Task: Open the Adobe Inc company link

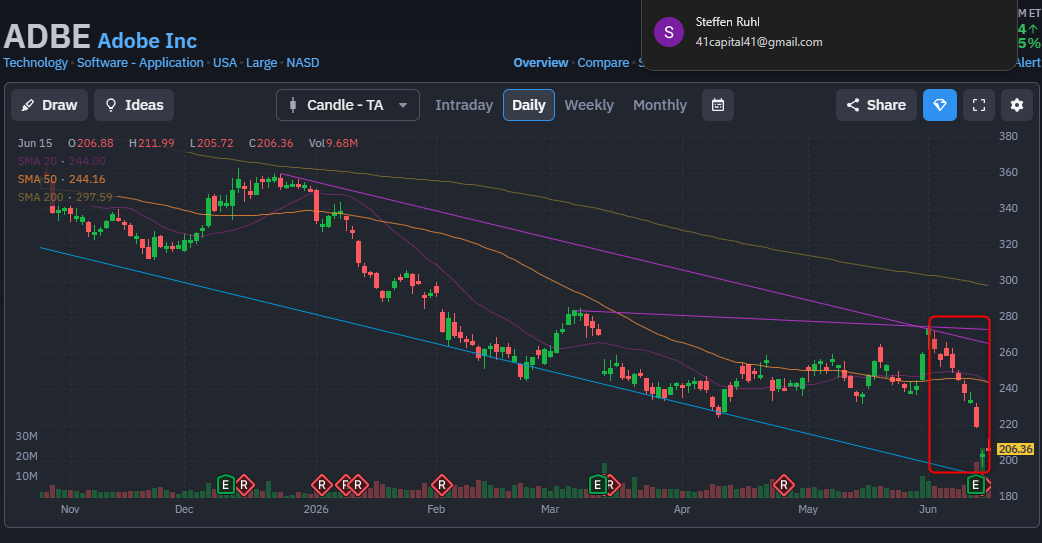Action: pyautogui.click(x=147, y=41)
